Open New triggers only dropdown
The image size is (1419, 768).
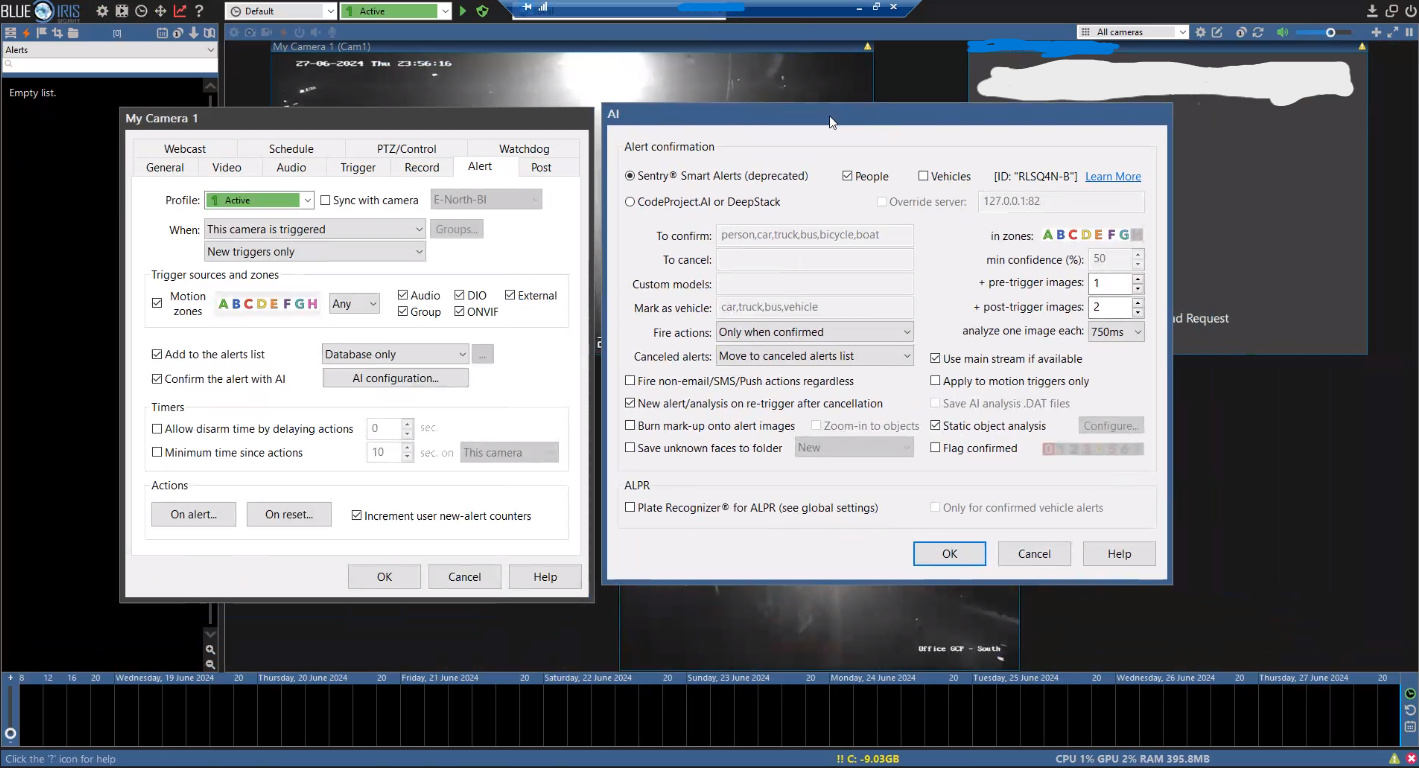point(315,252)
